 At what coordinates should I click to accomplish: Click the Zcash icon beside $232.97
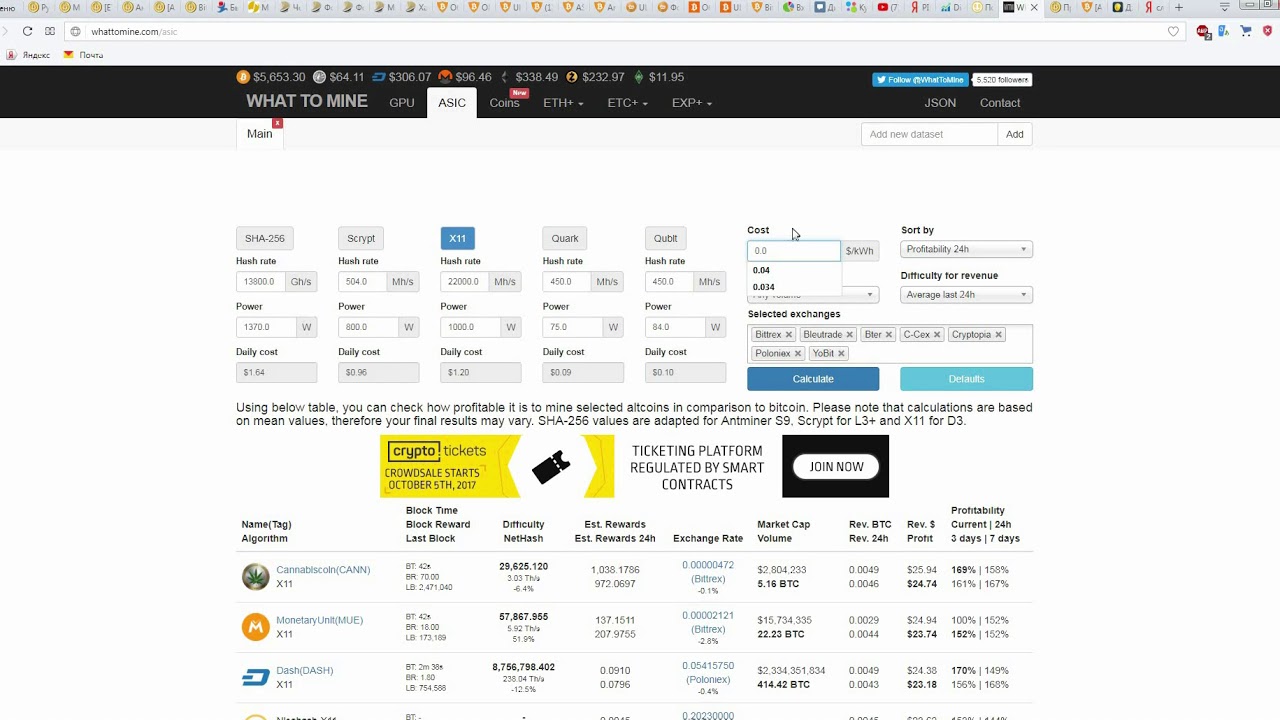click(x=572, y=77)
